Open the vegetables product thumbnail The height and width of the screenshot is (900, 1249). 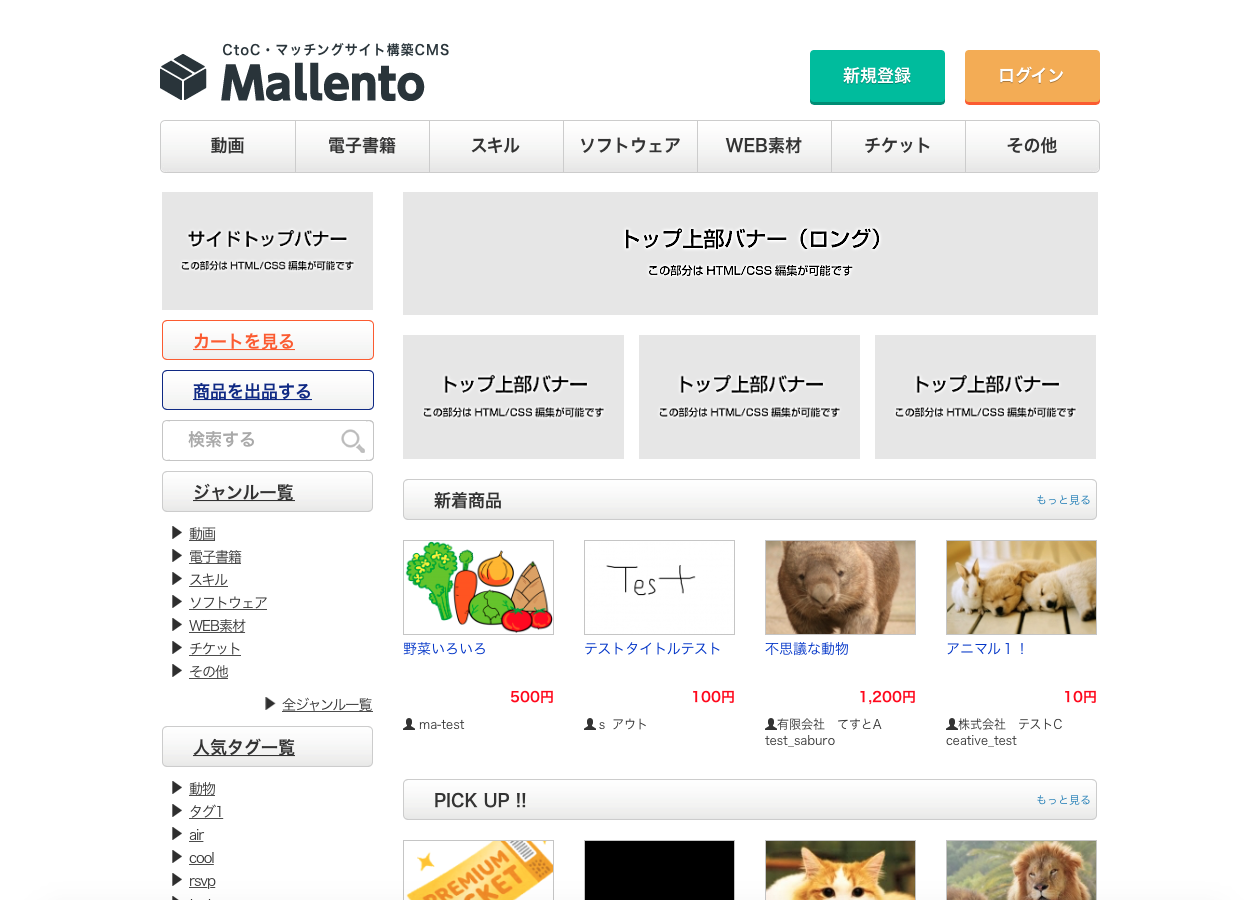[x=478, y=587]
